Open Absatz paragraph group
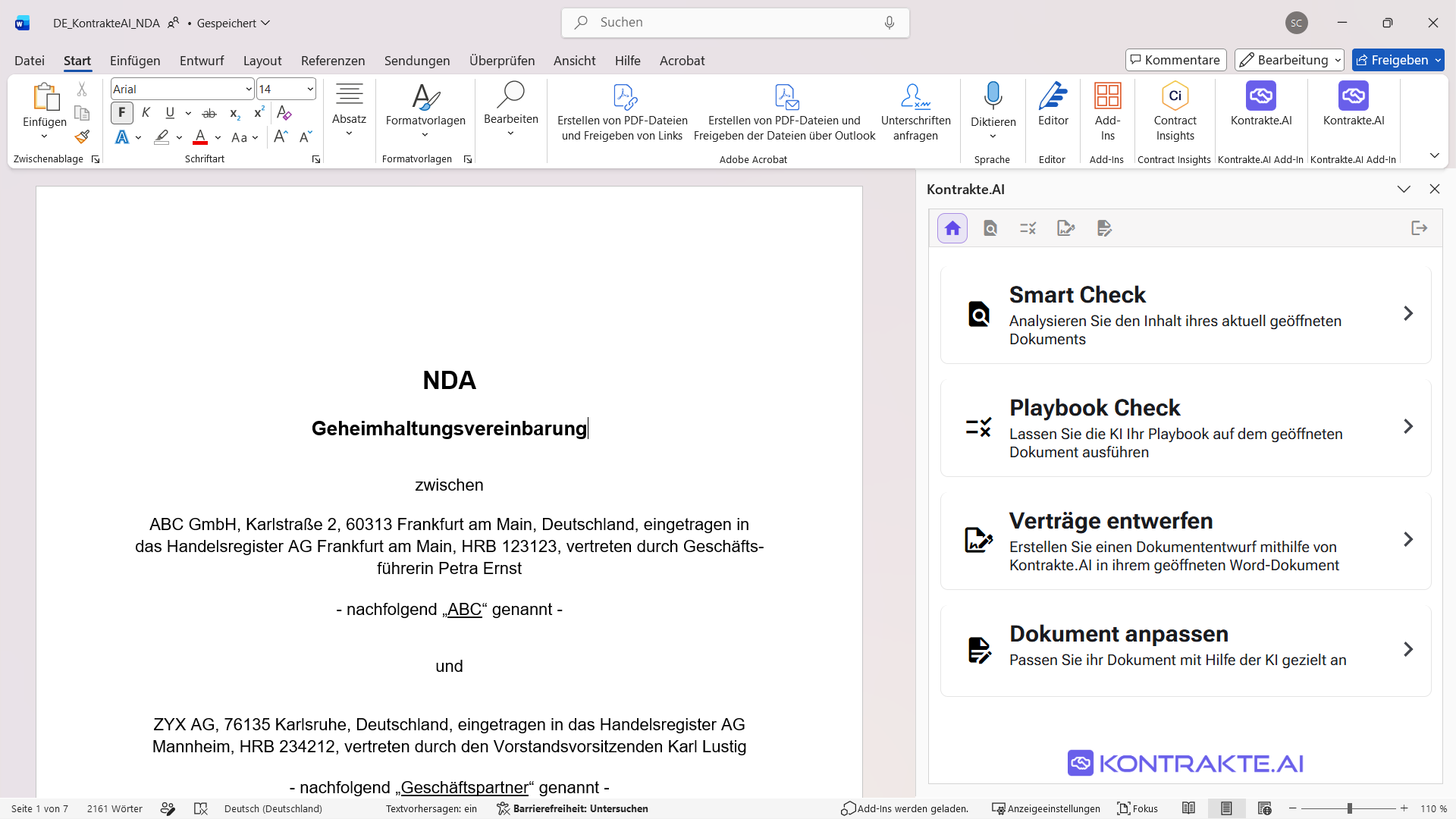The width and height of the screenshot is (1456, 819). click(x=349, y=110)
